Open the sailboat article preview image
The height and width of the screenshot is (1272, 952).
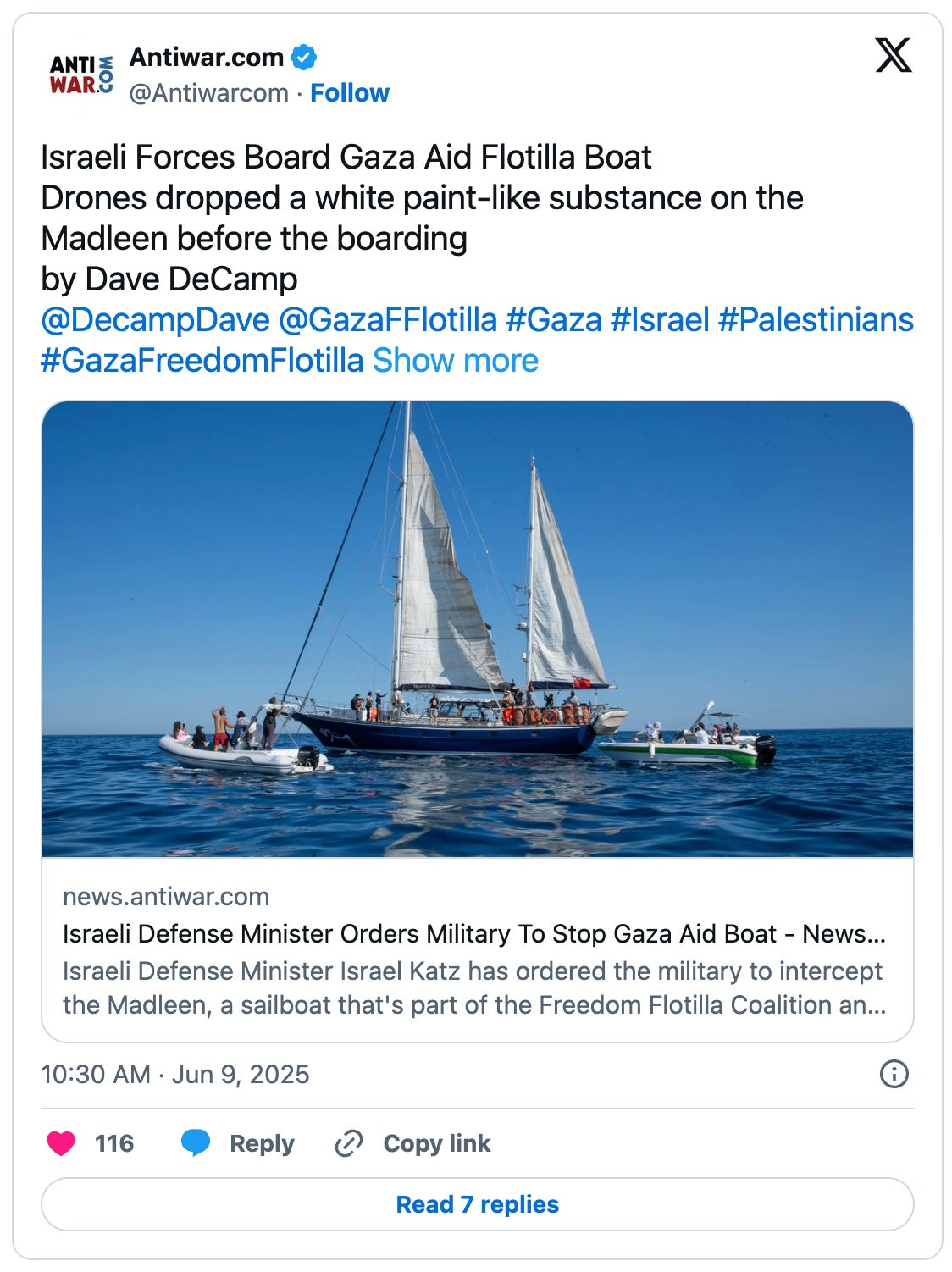pos(477,628)
